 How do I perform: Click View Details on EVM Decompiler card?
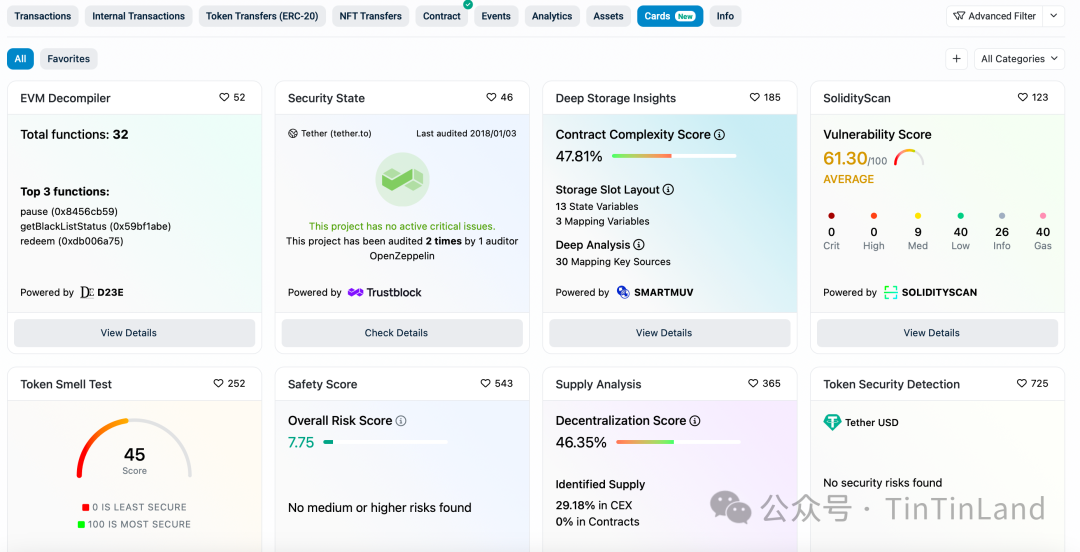129,333
